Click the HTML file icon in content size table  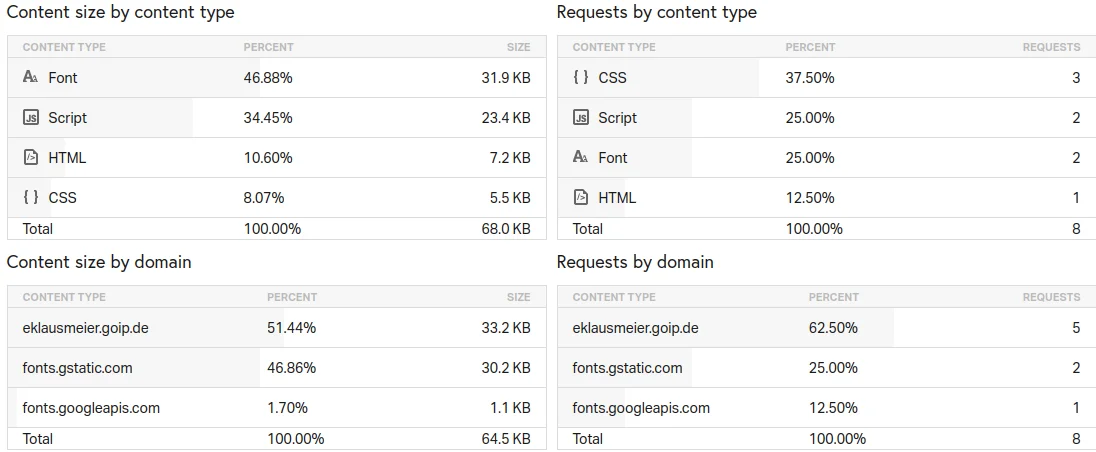click(x=30, y=158)
